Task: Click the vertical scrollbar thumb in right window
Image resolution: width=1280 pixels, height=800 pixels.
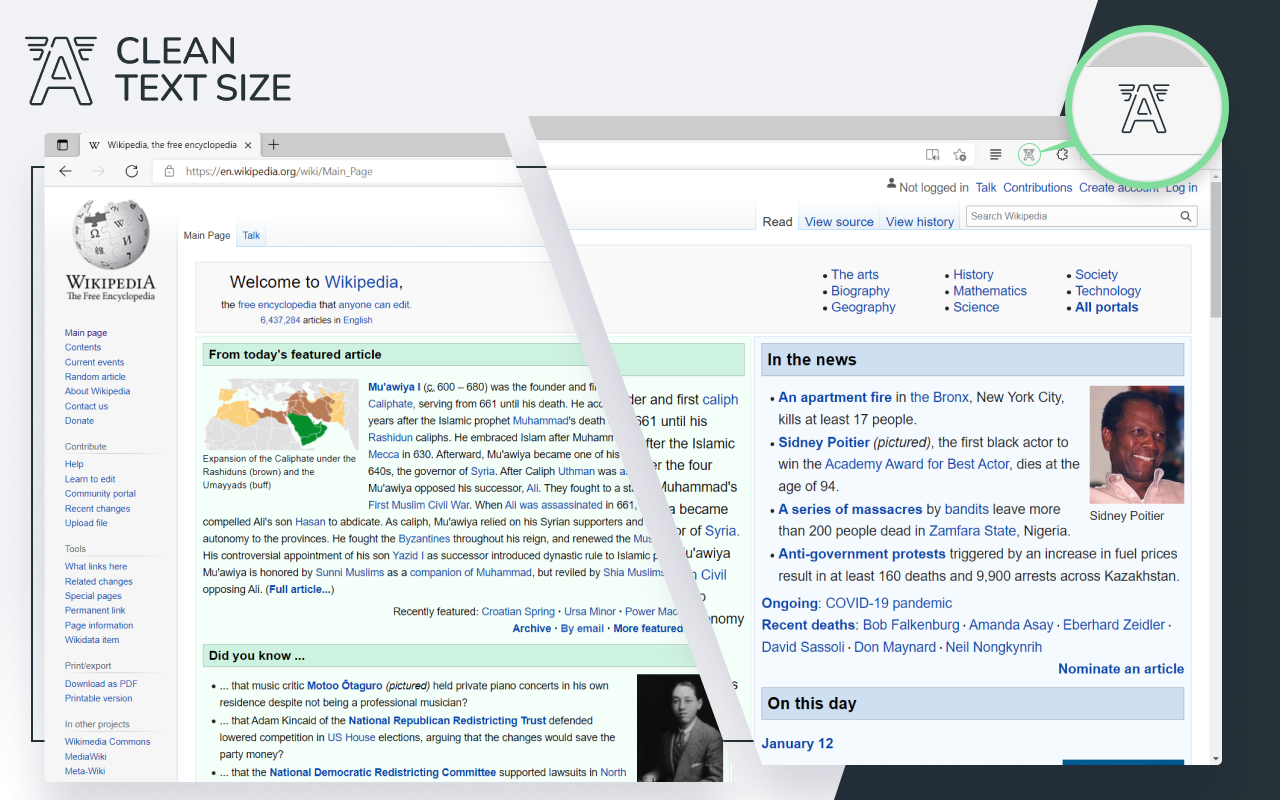Action: tap(1216, 250)
